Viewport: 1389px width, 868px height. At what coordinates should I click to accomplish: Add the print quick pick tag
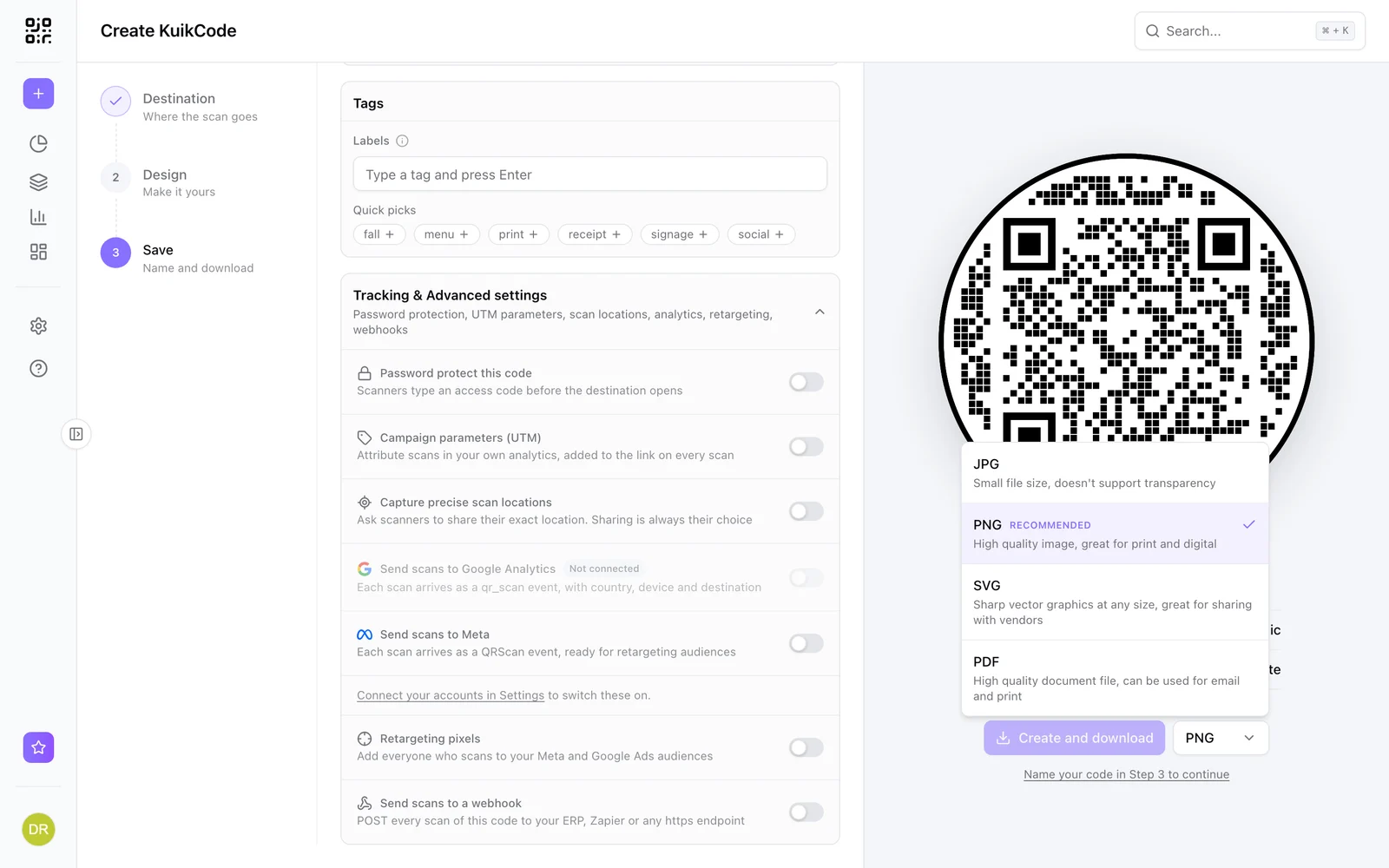tap(518, 234)
